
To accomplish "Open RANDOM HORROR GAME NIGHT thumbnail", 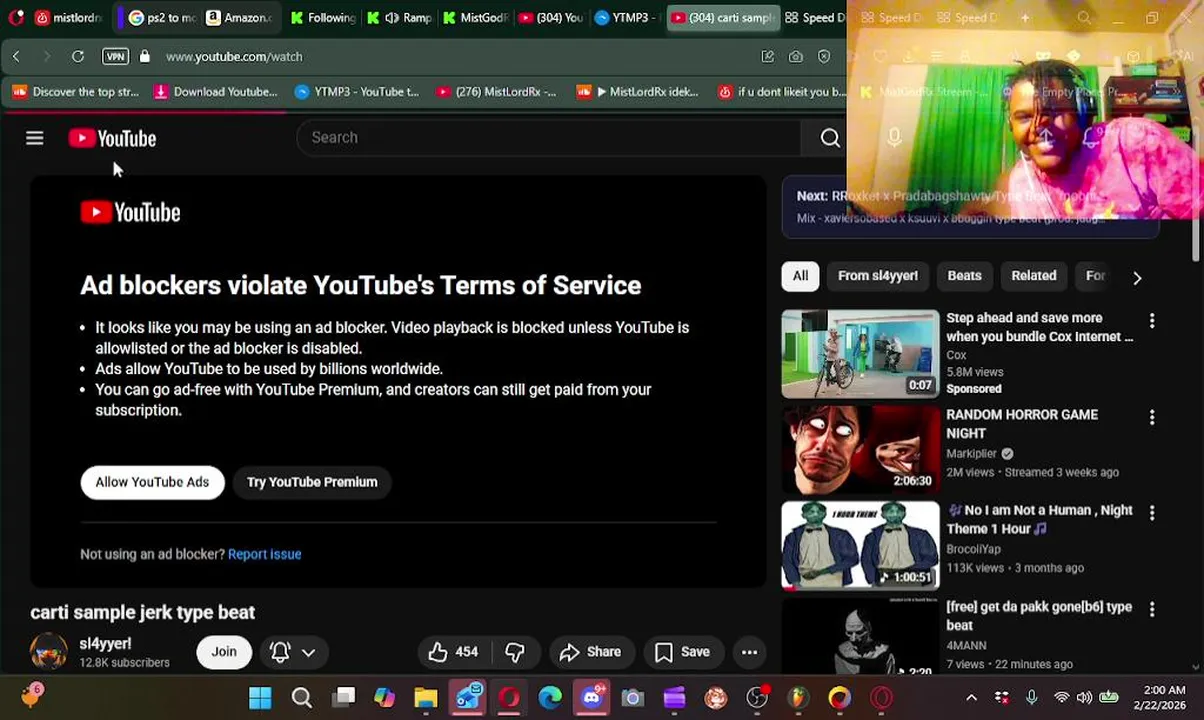I will click(x=860, y=450).
